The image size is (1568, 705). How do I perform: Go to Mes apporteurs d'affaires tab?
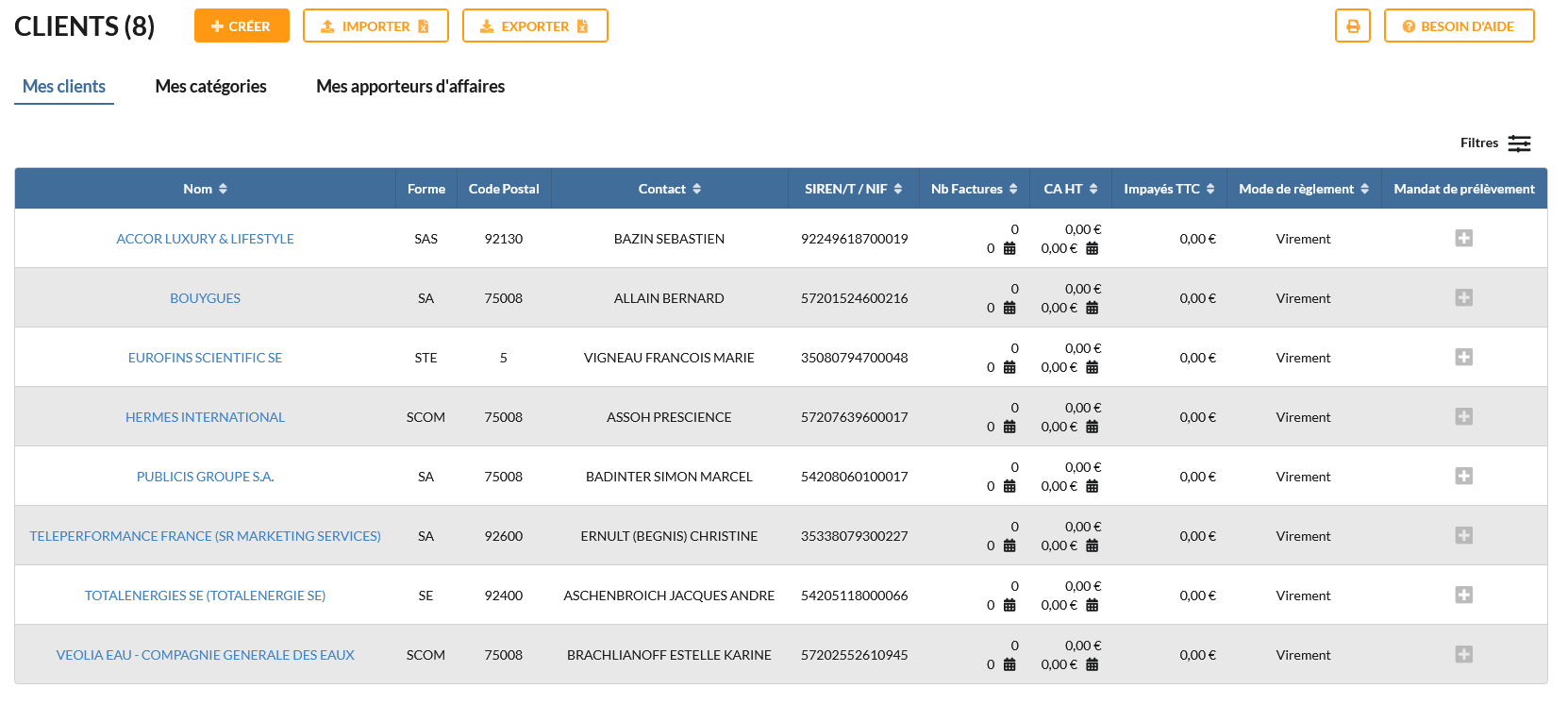pyautogui.click(x=410, y=87)
